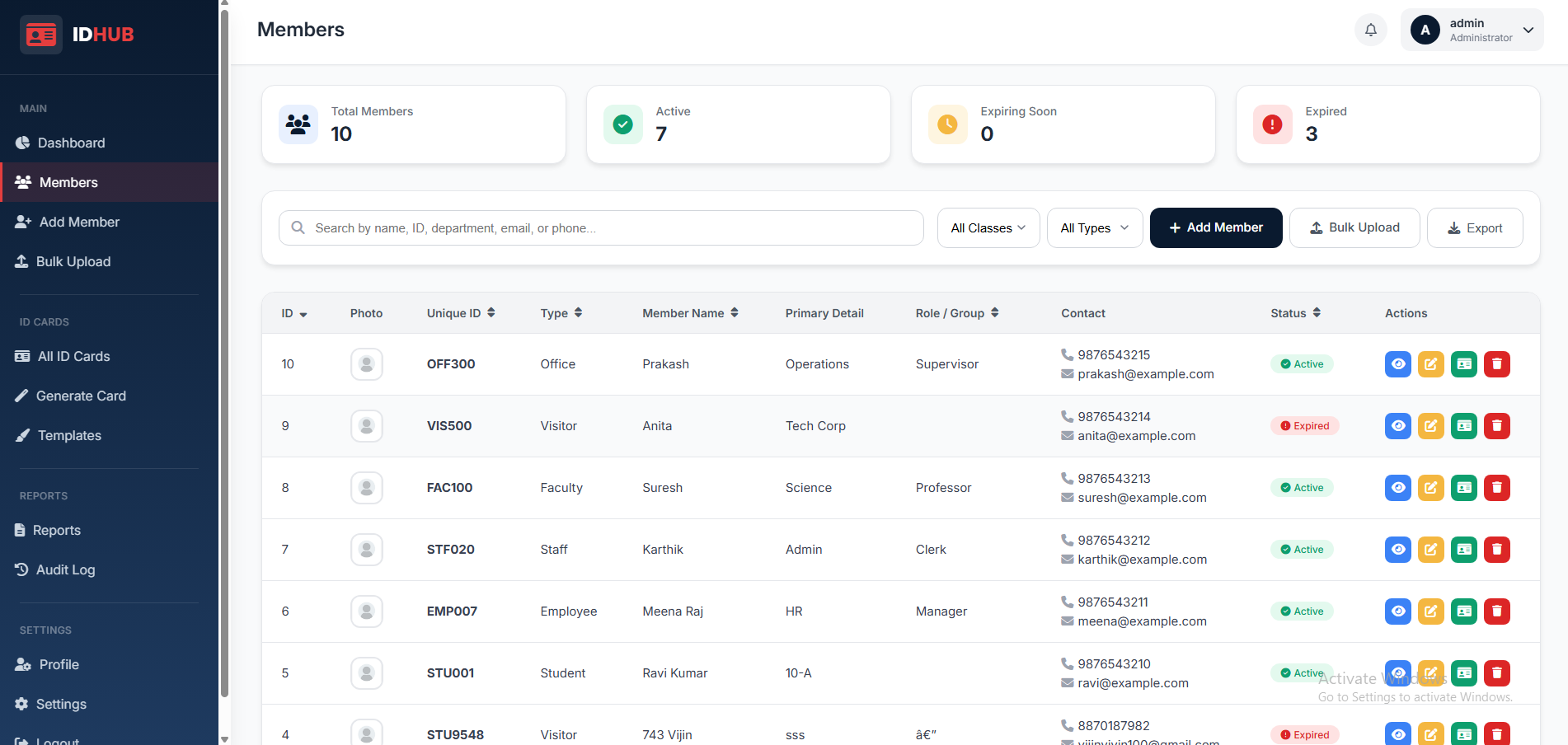Viewport: 1568px width, 745px height.
Task: View Meena Raj's record via eye icon
Action: coord(1397,611)
